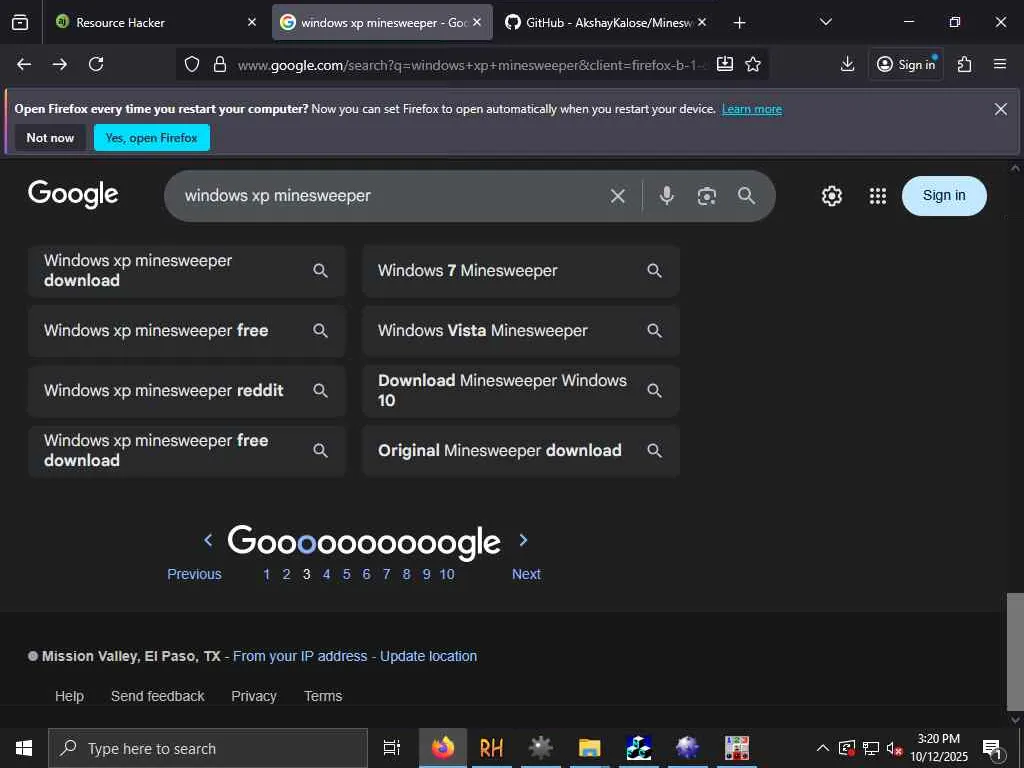Bookmark this page with the star icon
Screen dimensions: 1024x768
[753, 64]
